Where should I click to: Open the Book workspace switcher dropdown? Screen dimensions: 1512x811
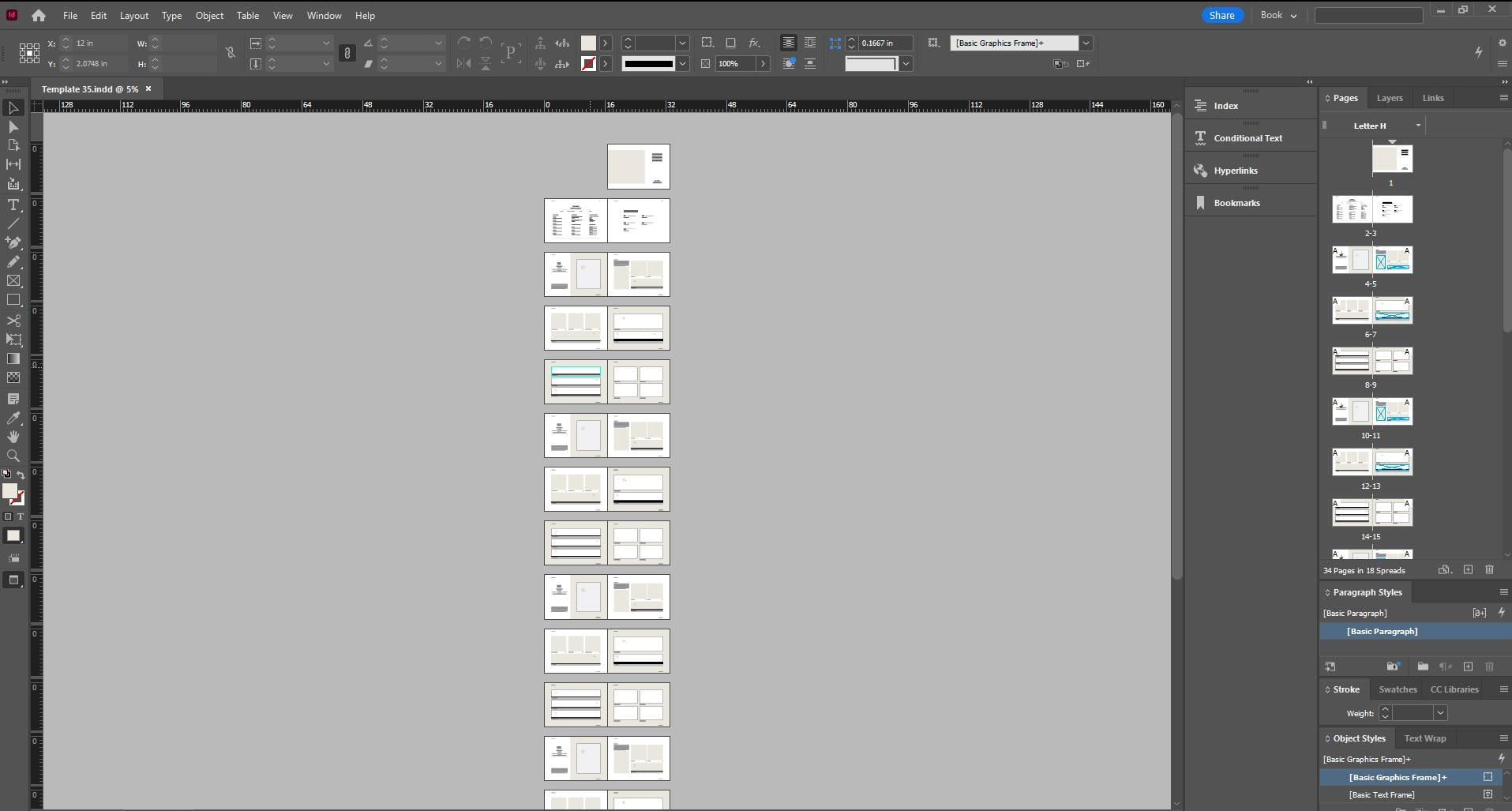(x=1278, y=15)
